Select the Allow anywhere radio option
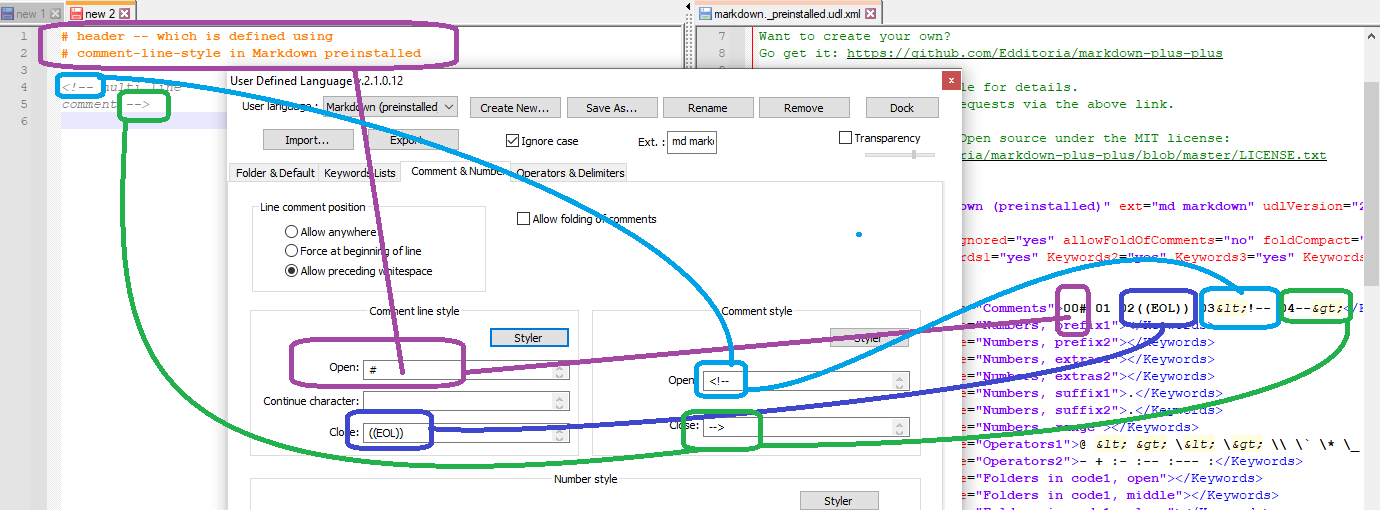The width and height of the screenshot is (1380, 510). [x=292, y=232]
